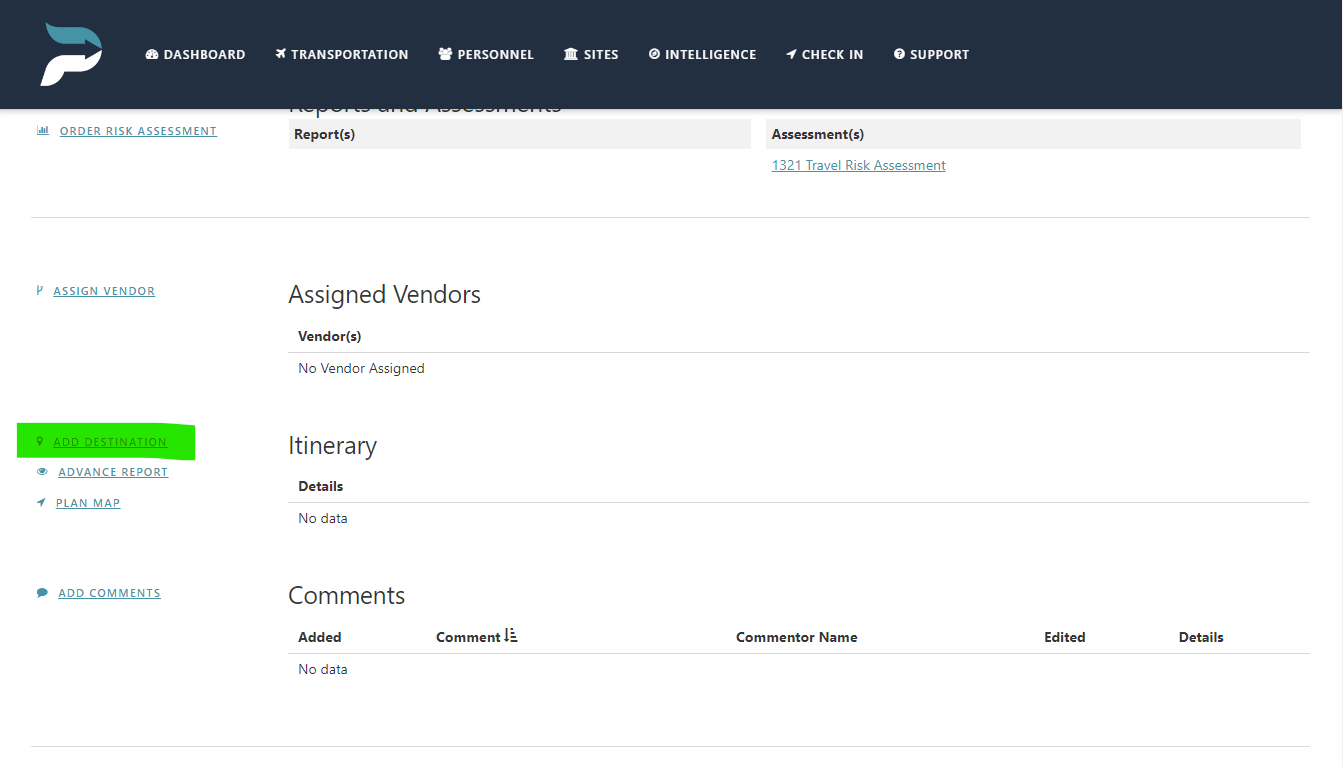Viewport: 1343px width, 767px height.
Task: Click the location pin icon beside Add Destination
Action: click(x=40, y=440)
